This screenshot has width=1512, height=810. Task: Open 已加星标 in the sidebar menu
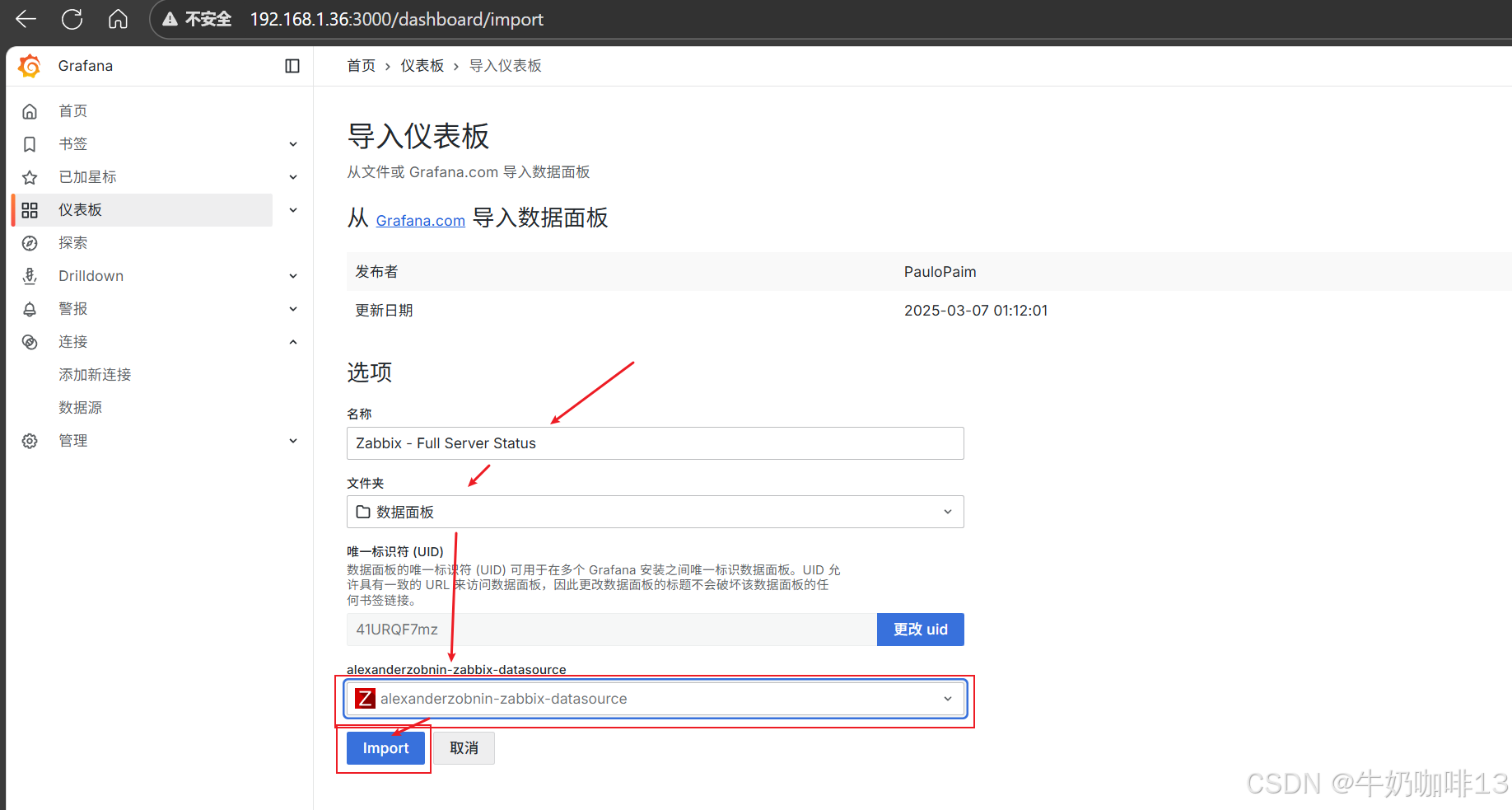tap(87, 177)
